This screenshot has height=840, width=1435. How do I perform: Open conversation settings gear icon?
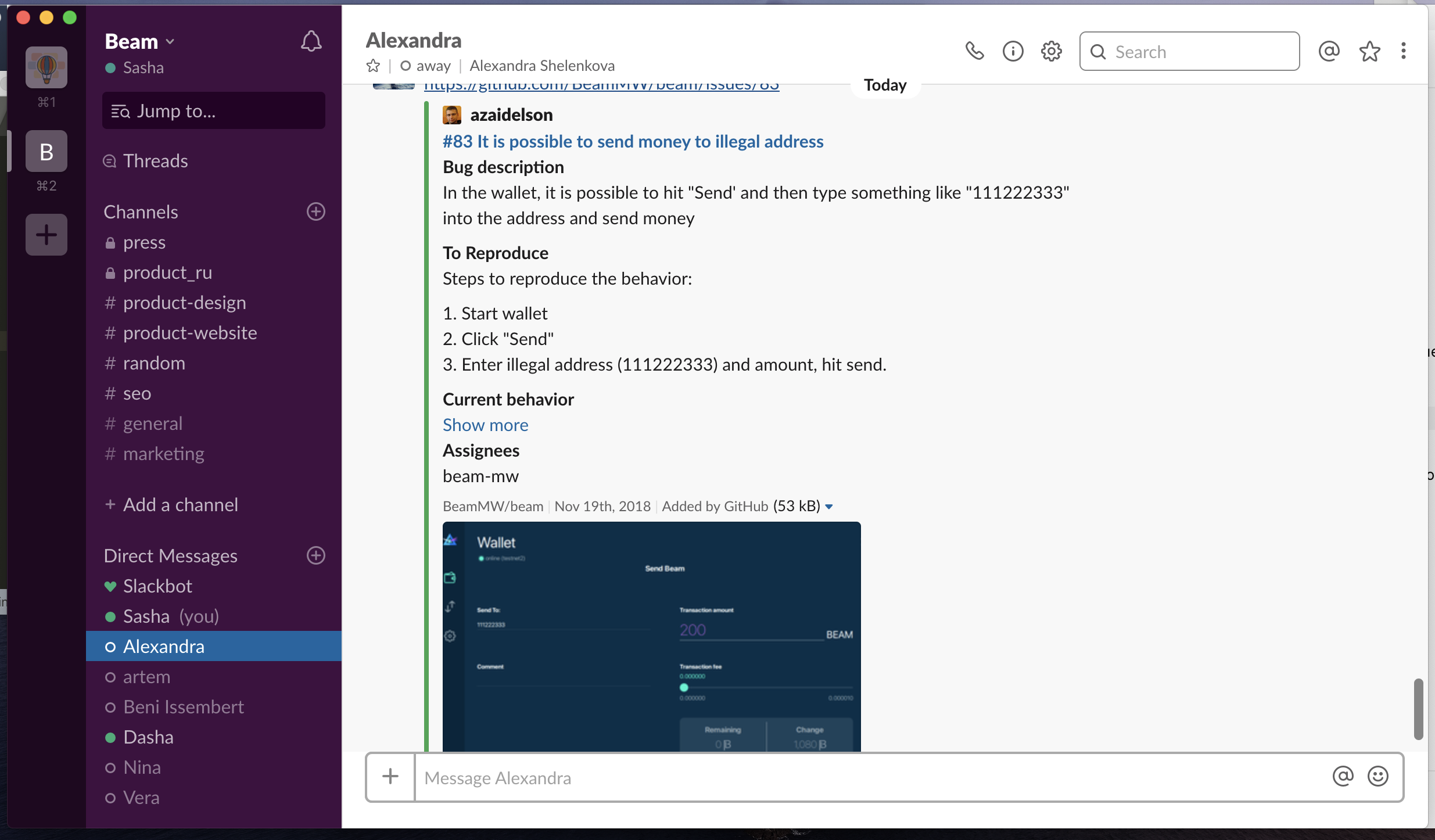[1051, 51]
